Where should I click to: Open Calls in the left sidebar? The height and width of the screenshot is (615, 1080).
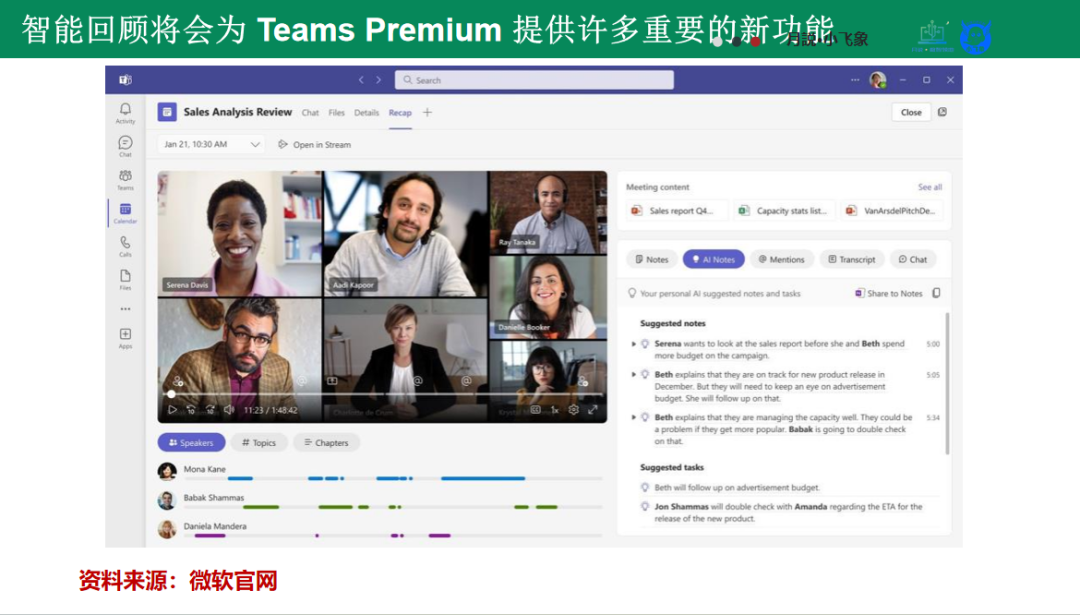125,246
